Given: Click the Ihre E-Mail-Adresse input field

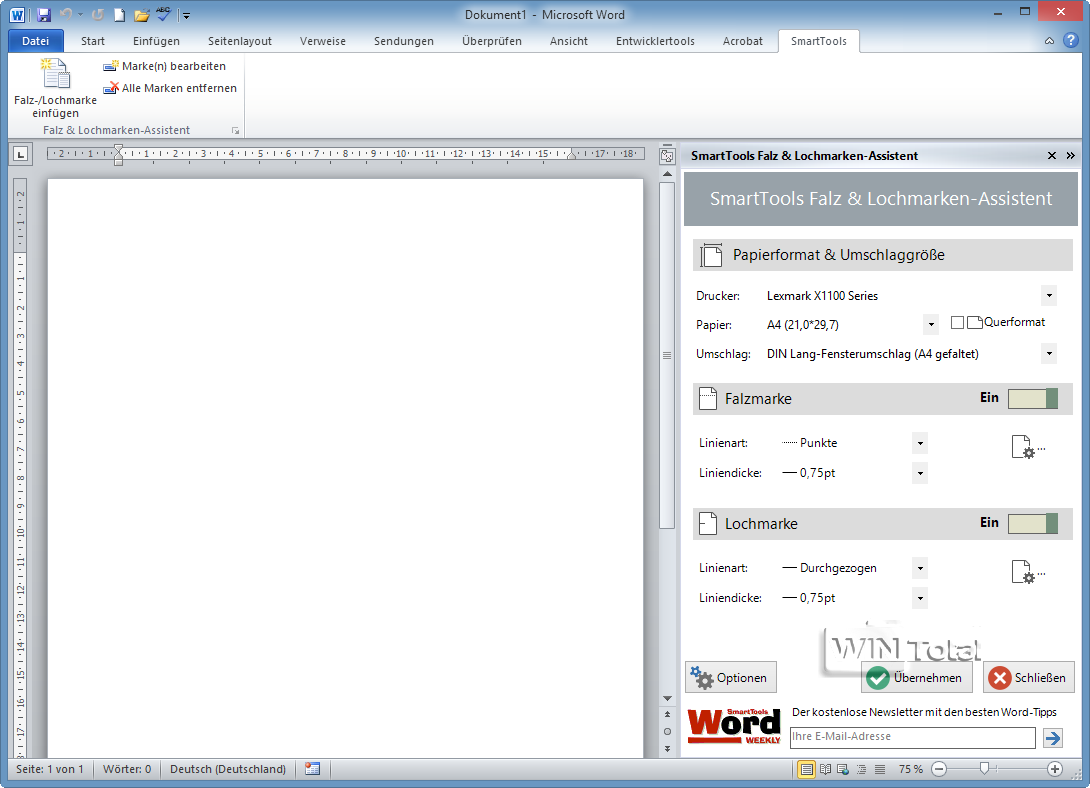Looking at the screenshot, I should coord(913,737).
